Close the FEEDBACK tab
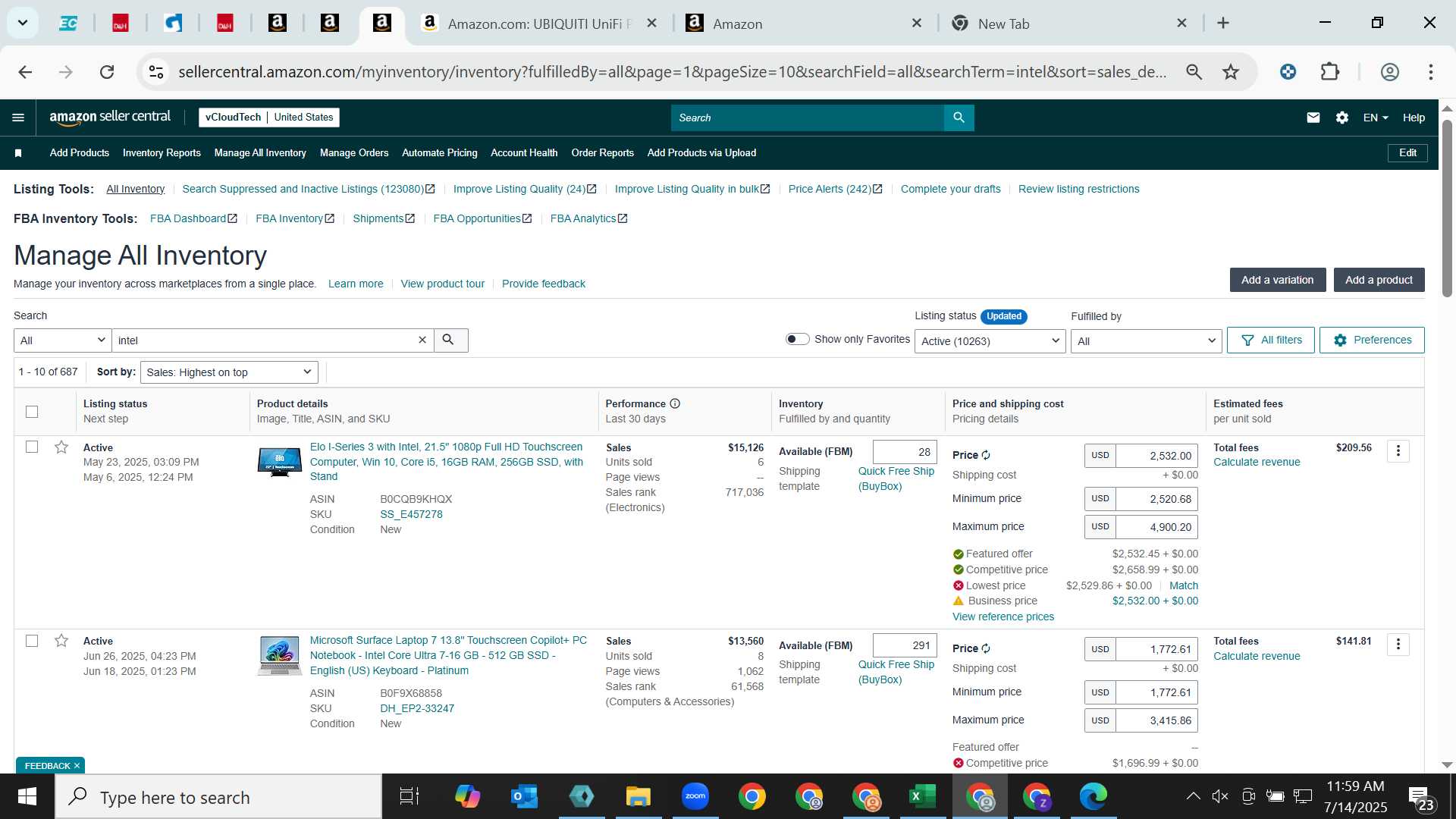The height and width of the screenshot is (819, 1456). click(77, 766)
